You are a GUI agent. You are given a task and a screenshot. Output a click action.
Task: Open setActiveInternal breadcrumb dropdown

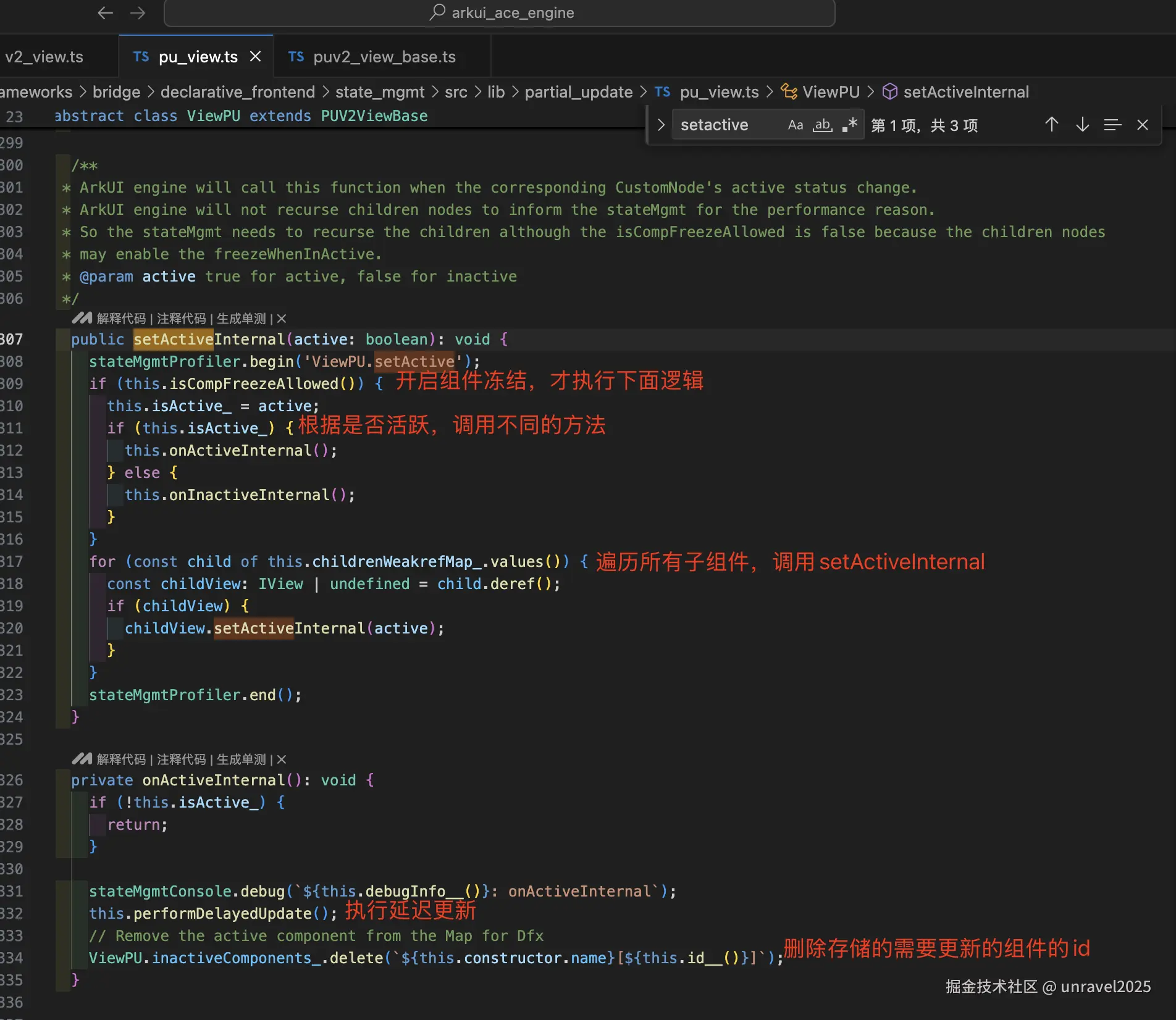[965, 92]
